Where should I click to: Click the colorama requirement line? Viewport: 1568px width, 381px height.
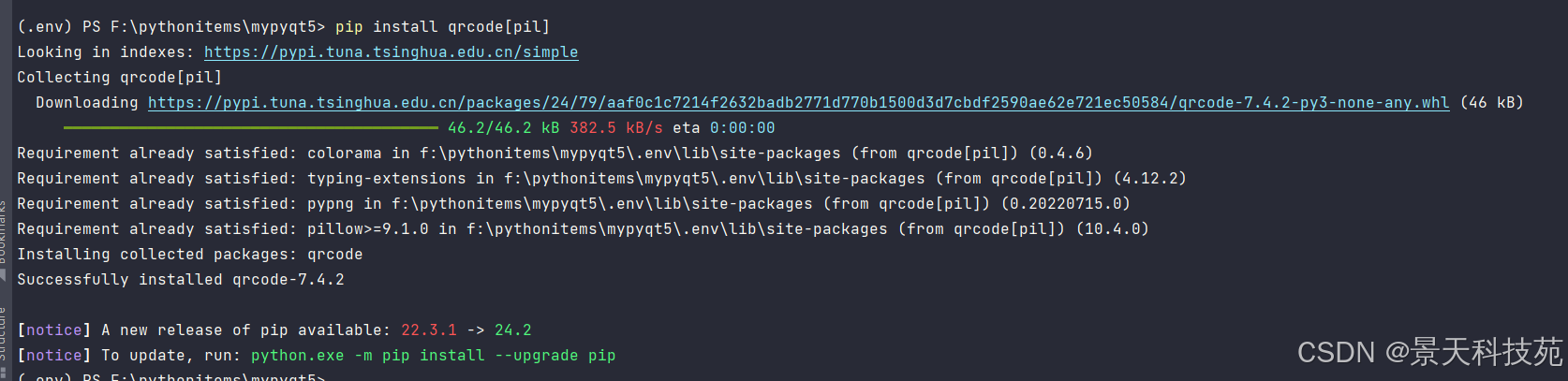click(x=555, y=154)
